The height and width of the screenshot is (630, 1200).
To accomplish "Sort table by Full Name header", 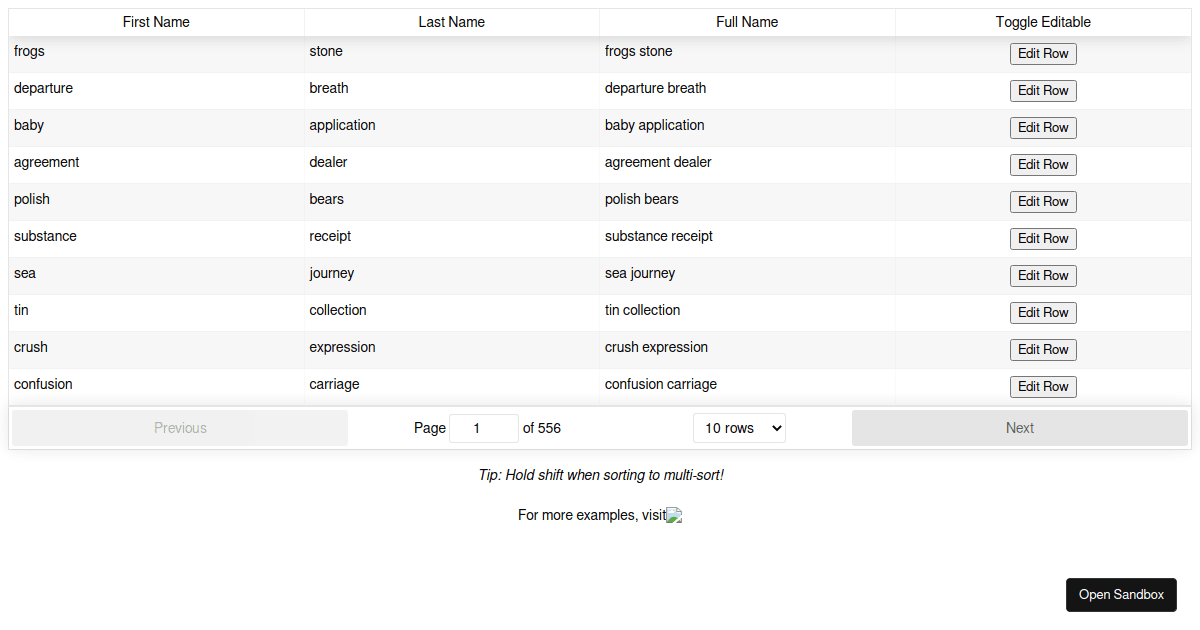I will pyautogui.click(x=747, y=21).
